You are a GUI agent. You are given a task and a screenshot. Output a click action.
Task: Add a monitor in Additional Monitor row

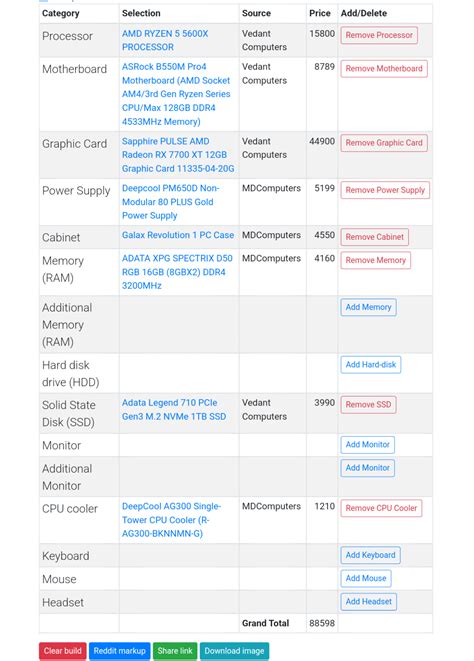point(367,468)
